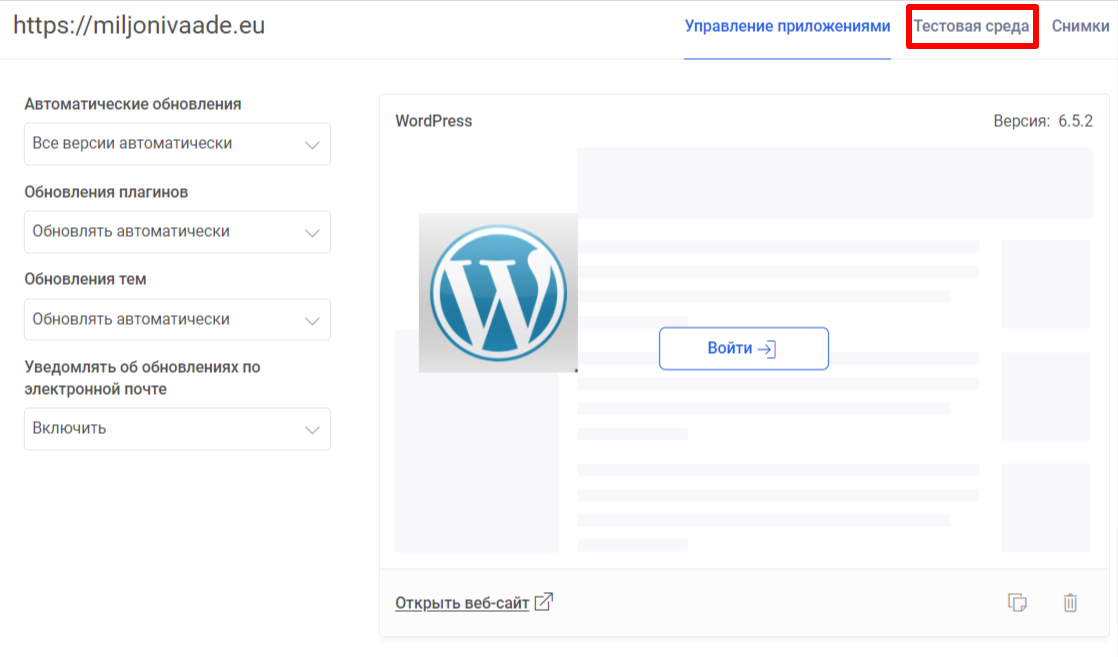Open the Снимки tab

click(x=1080, y=27)
